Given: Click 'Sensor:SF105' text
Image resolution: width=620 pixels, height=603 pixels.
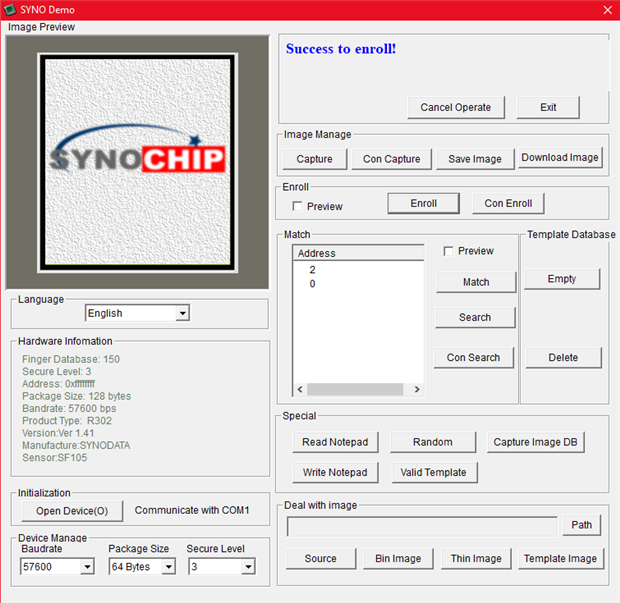Looking at the screenshot, I should [x=55, y=458].
